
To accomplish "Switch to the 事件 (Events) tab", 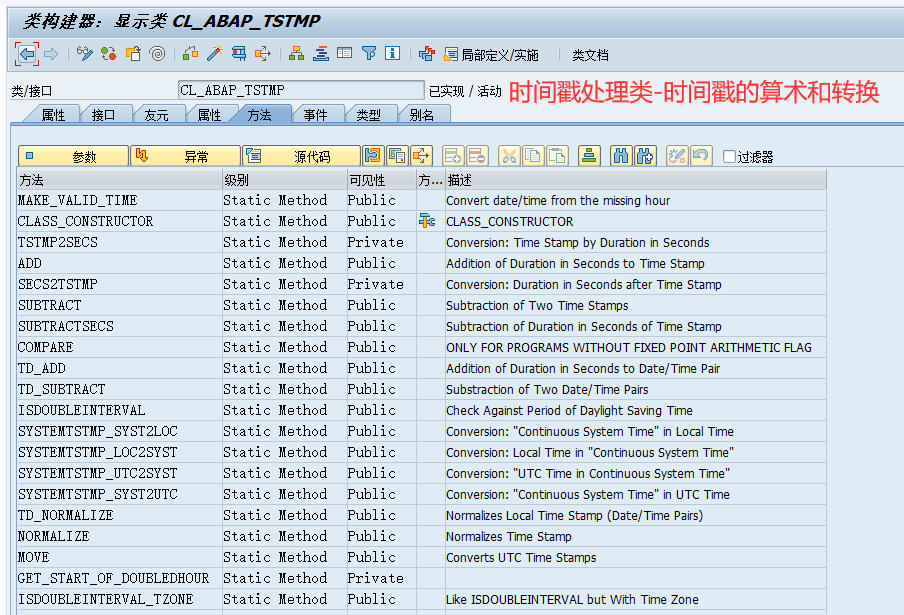I will click(318, 114).
